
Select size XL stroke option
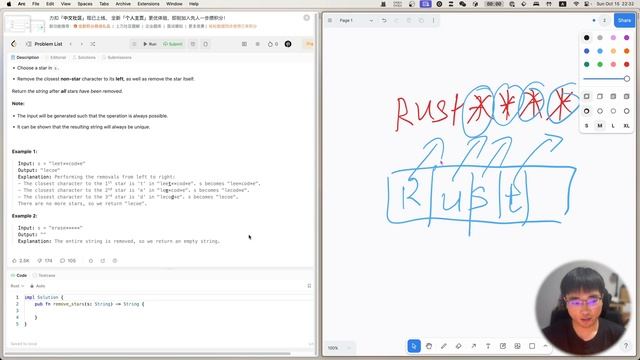click(627, 126)
